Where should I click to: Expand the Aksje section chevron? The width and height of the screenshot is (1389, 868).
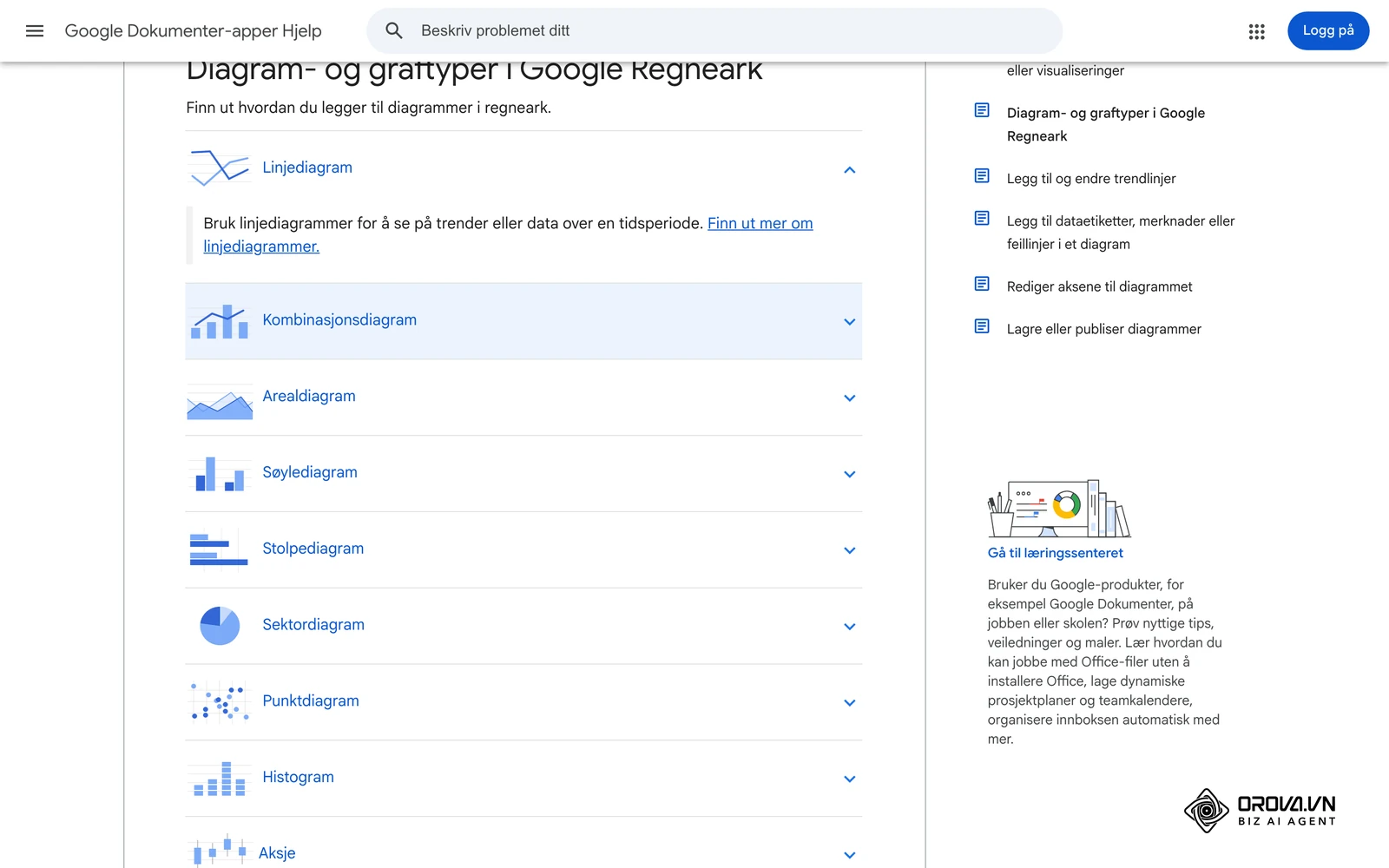850,855
